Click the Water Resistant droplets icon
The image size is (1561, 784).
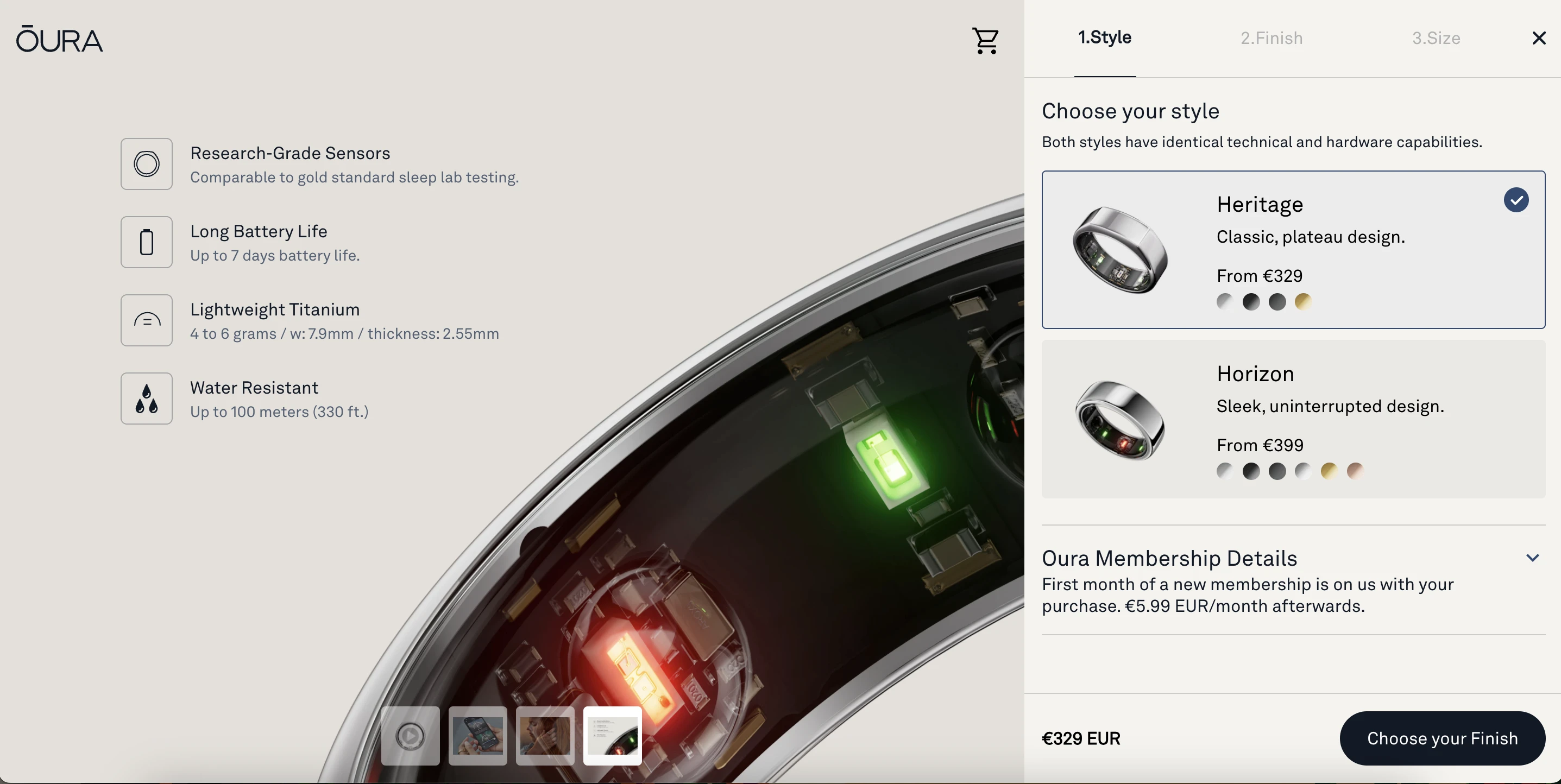(x=147, y=398)
